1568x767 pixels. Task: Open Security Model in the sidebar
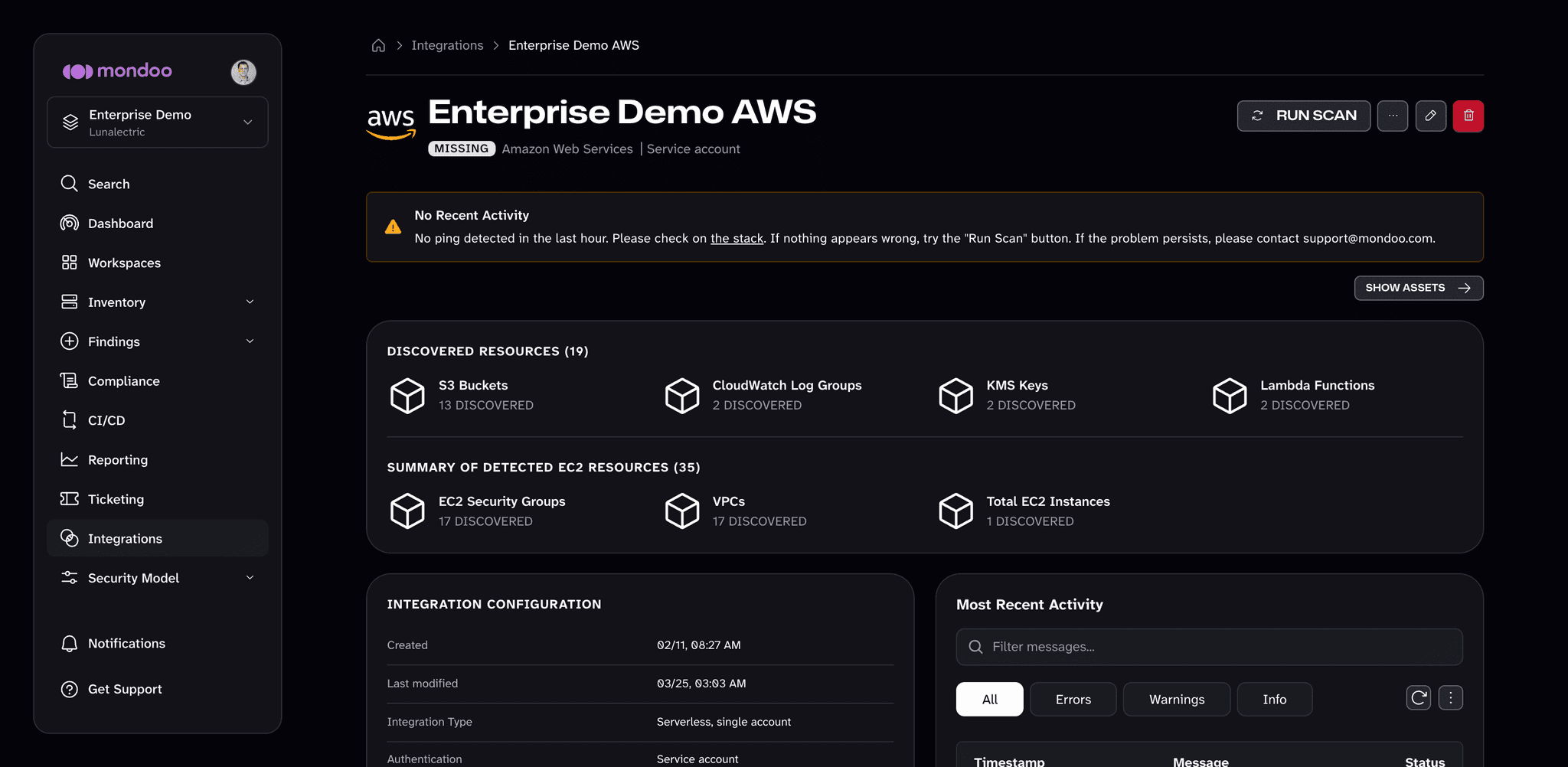pyautogui.click(x=158, y=578)
